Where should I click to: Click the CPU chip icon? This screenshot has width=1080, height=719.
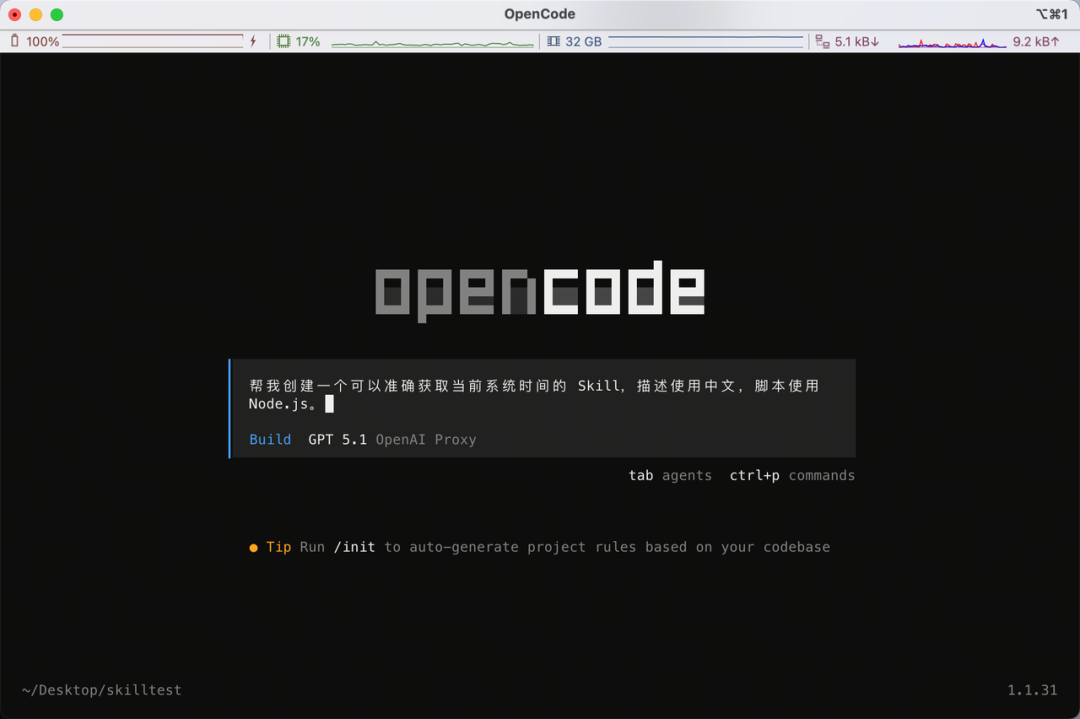pyautogui.click(x=283, y=41)
